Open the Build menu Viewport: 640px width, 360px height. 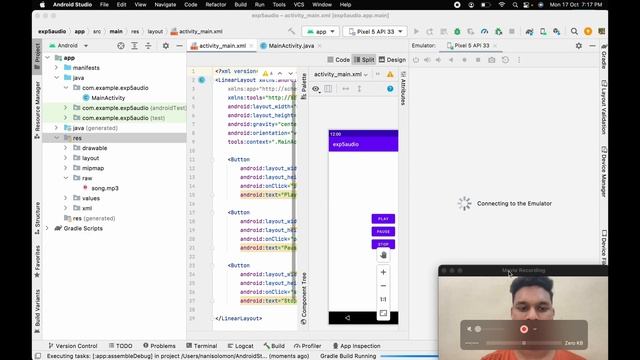pyautogui.click(x=240, y=5)
